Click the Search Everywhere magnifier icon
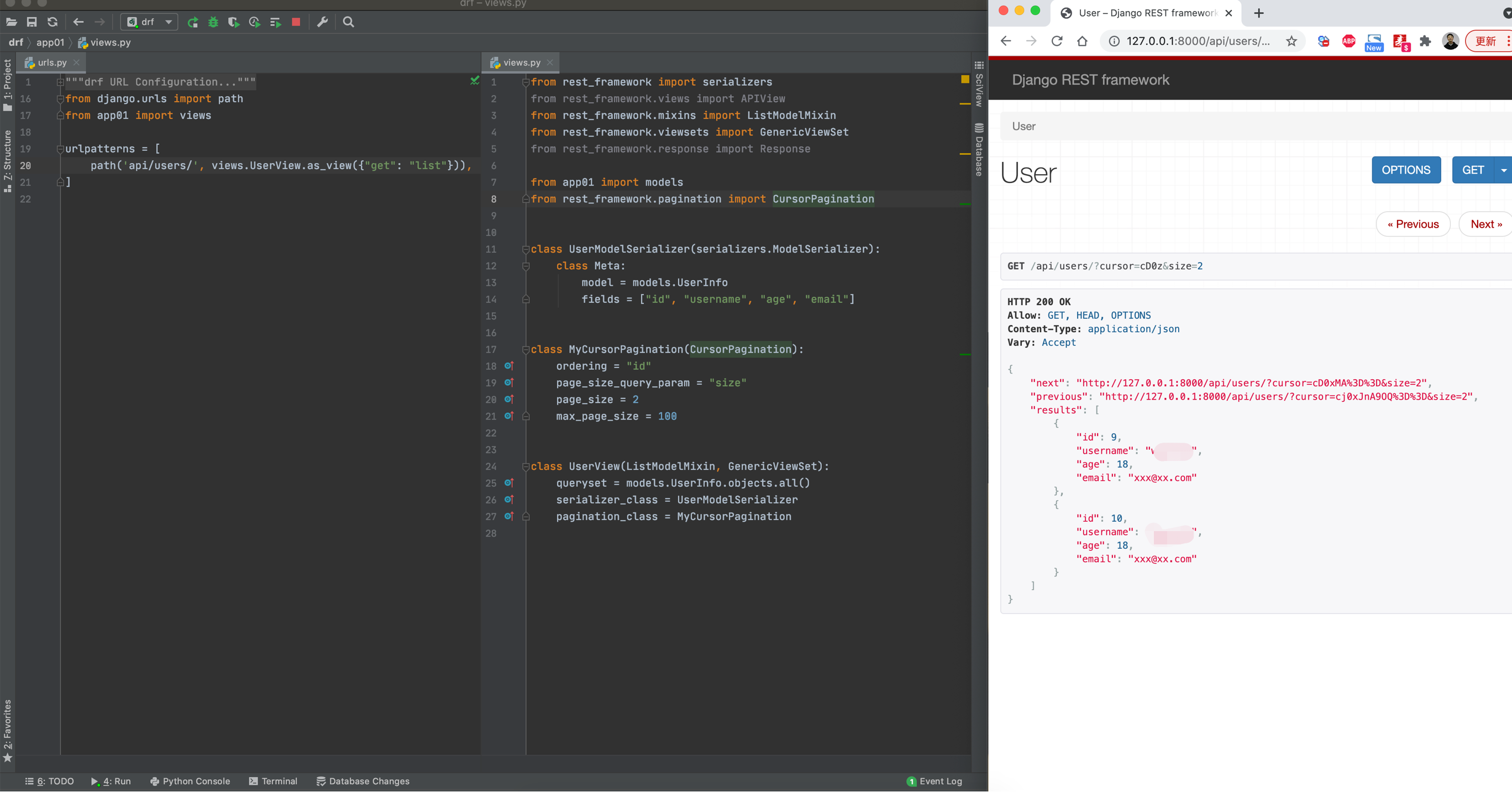Viewport: 1512px width, 792px height. (348, 22)
